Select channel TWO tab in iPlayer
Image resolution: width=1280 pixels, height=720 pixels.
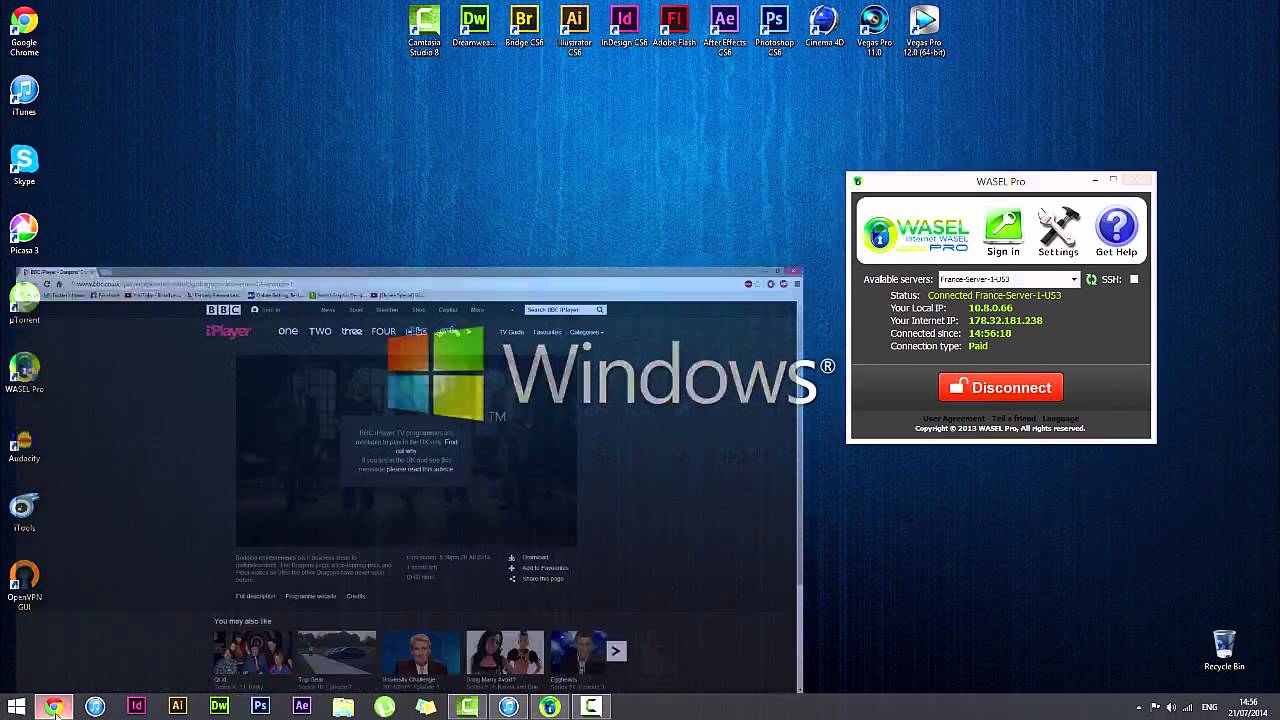320,331
